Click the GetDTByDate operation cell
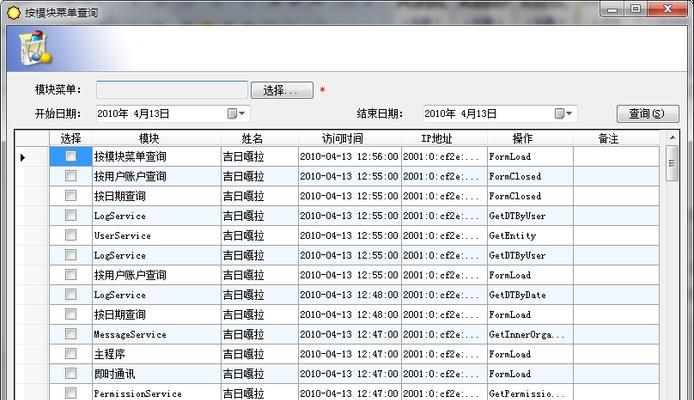 click(x=530, y=295)
